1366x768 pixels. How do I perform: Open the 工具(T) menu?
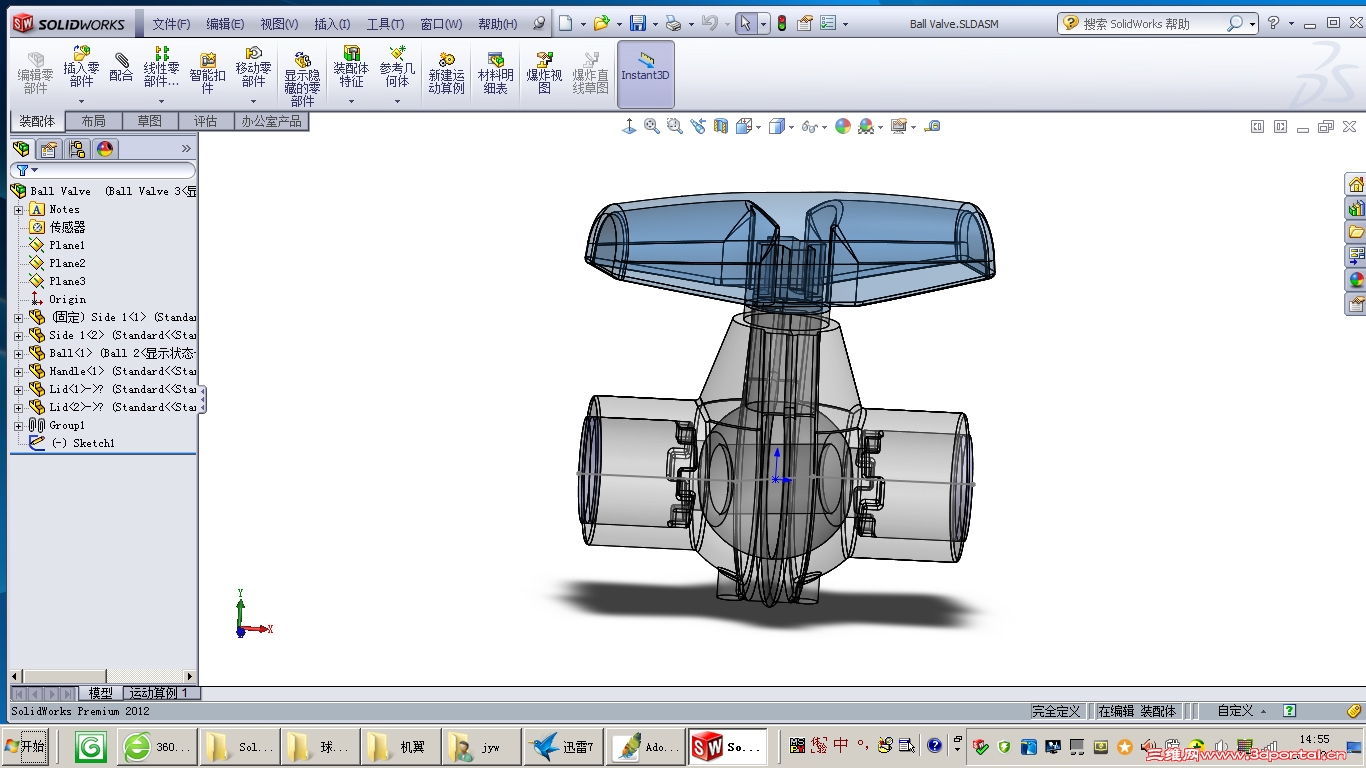coord(385,24)
